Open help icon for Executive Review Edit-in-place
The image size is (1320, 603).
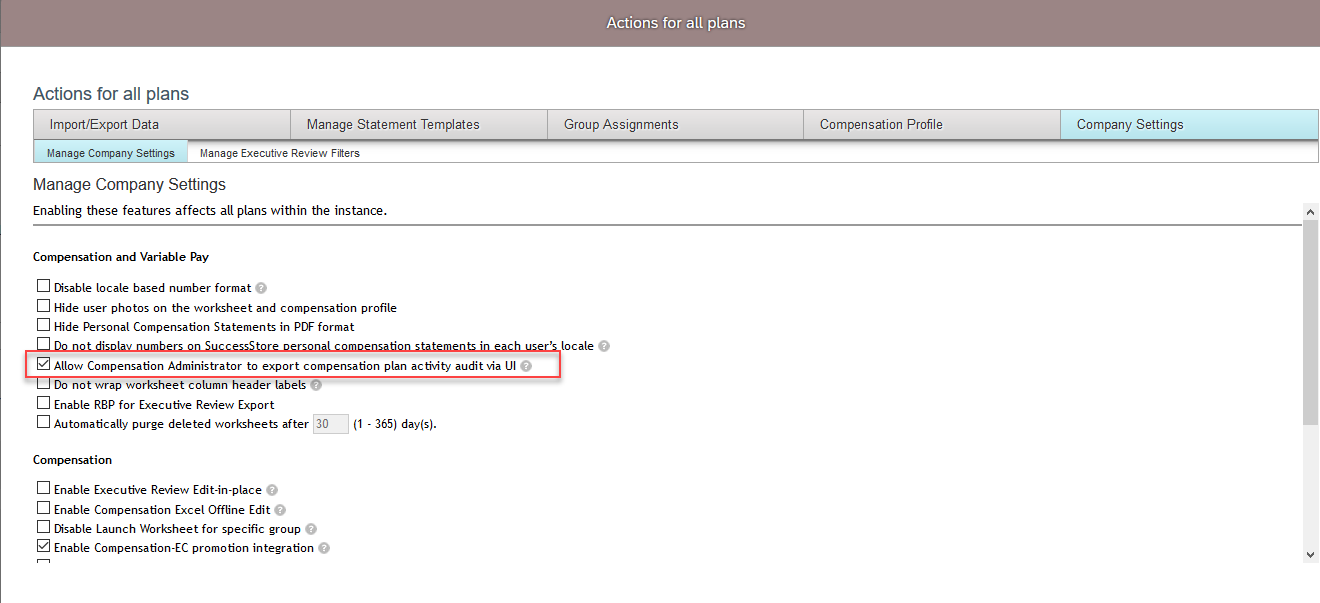tap(272, 491)
